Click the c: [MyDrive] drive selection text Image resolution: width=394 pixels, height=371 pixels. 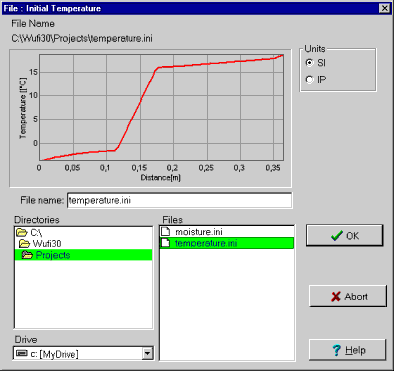[54, 354]
